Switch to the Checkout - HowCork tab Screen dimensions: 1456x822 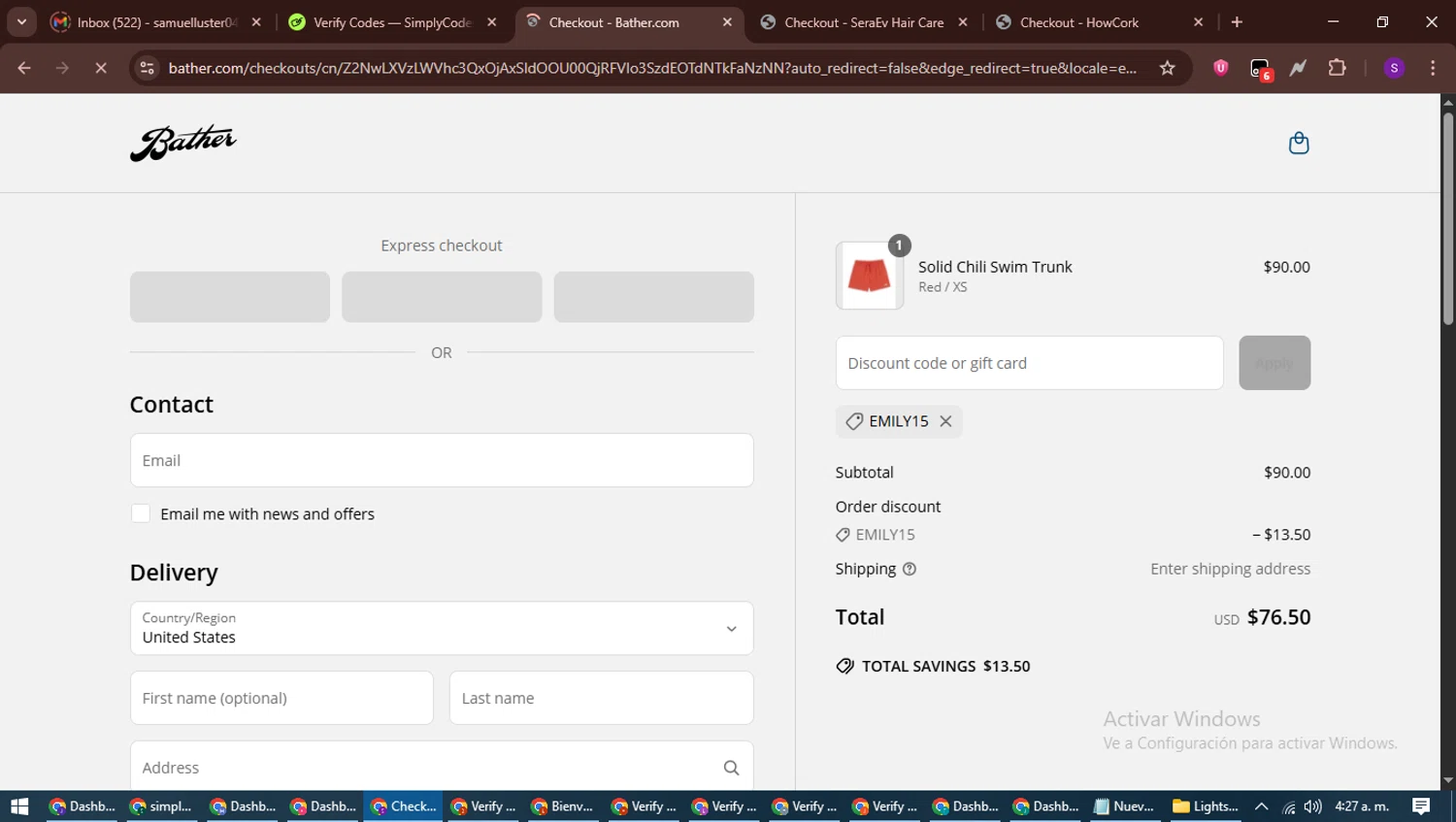[x=1099, y=21]
